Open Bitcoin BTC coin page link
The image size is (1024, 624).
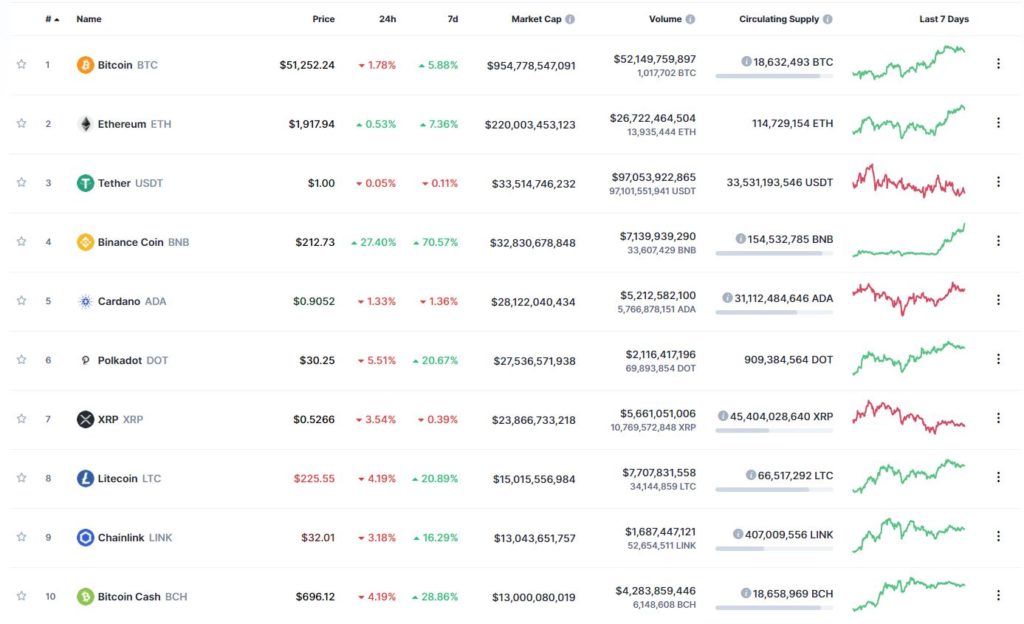[x=127, y=65]
